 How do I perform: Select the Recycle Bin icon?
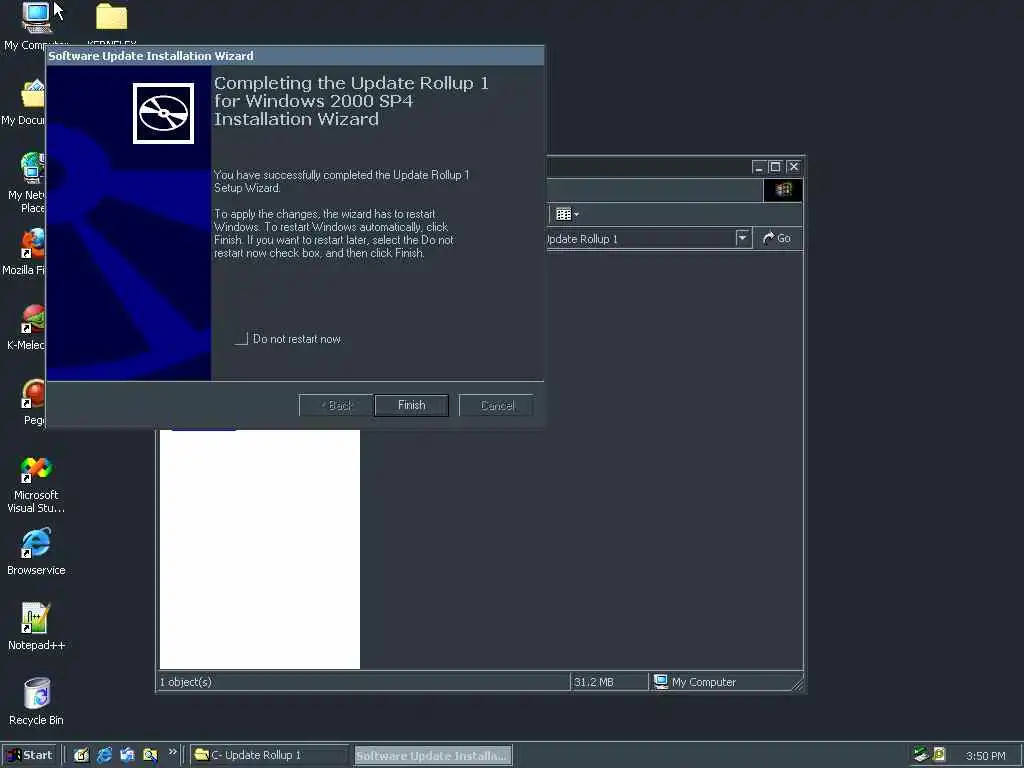pos(36,702)
